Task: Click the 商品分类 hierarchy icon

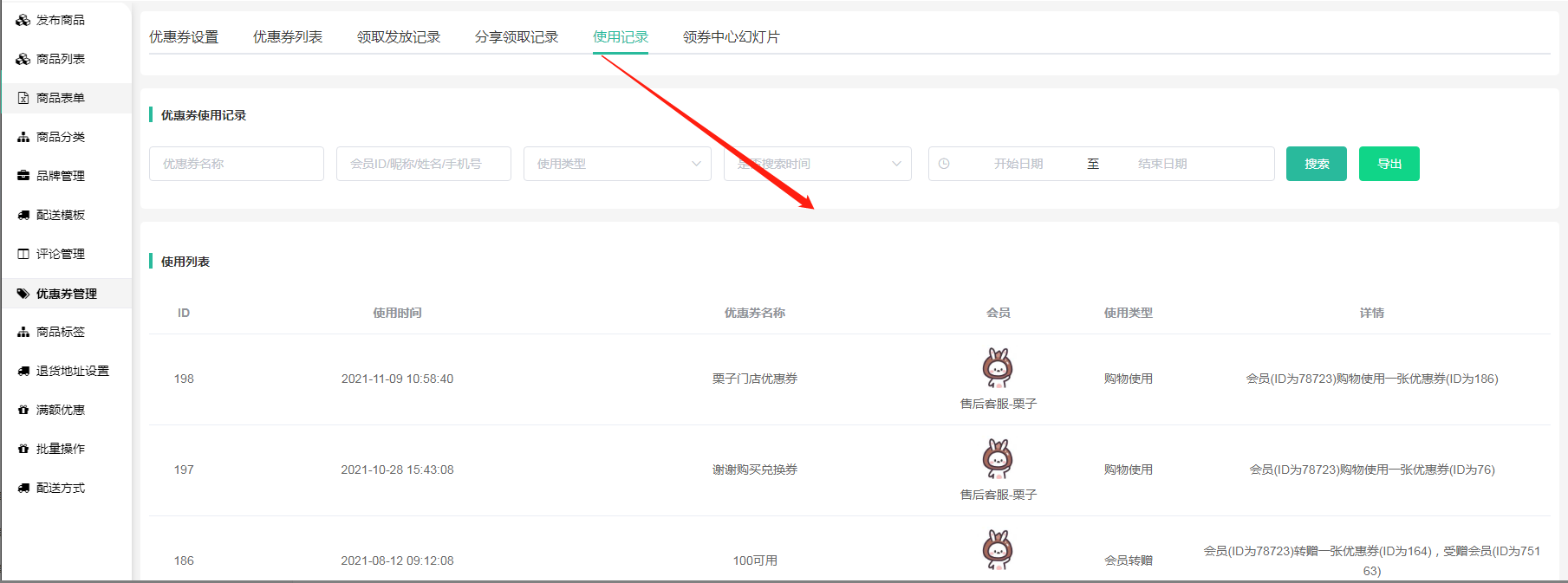Action: point(23,137)
